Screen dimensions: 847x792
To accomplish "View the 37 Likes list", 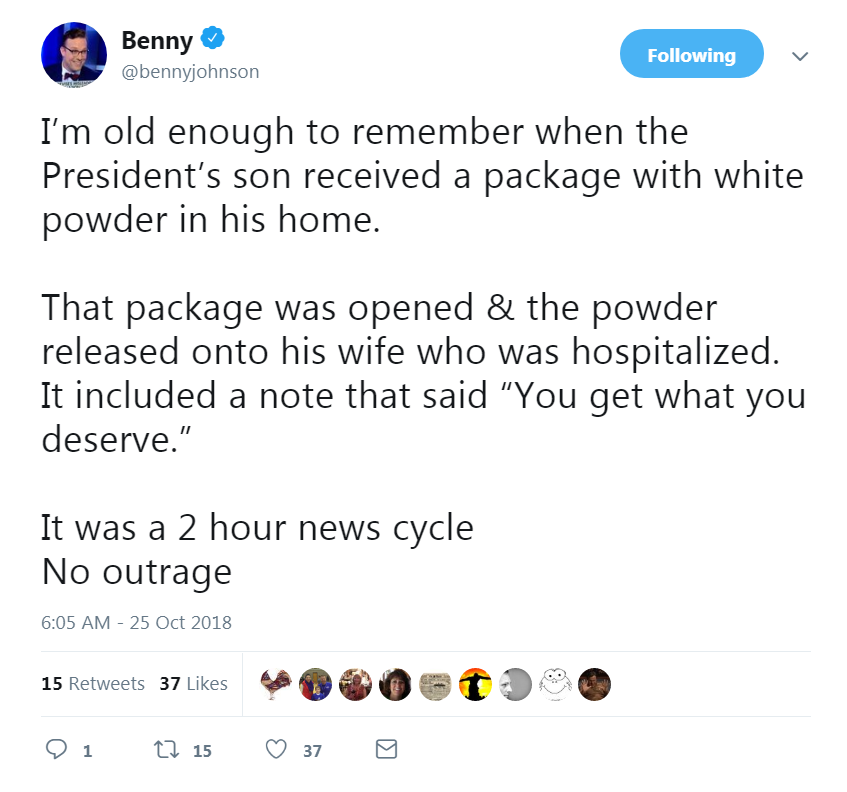I will coord(193,683).
